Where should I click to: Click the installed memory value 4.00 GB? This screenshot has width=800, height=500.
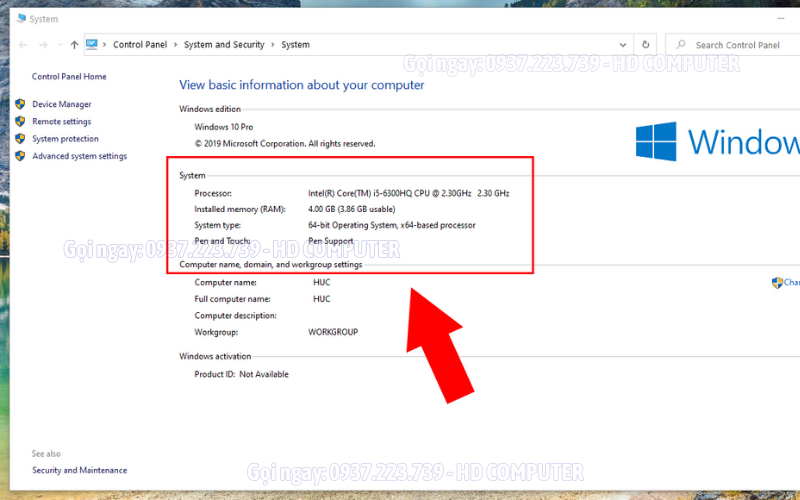[x=352, y=209]
